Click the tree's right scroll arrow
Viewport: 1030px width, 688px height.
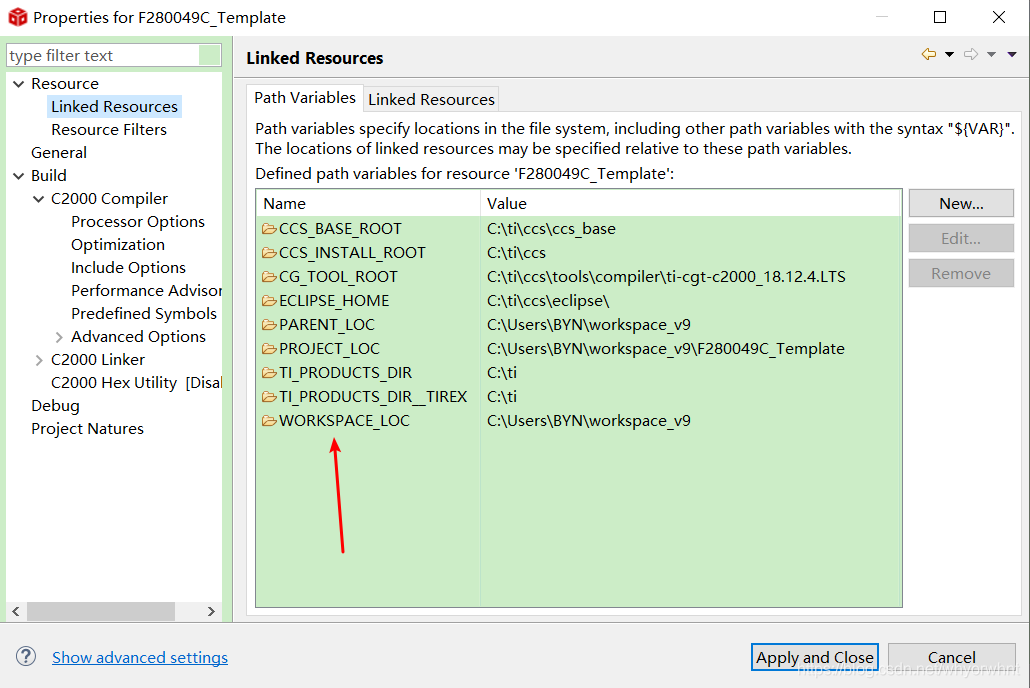[x=211, y=611]
